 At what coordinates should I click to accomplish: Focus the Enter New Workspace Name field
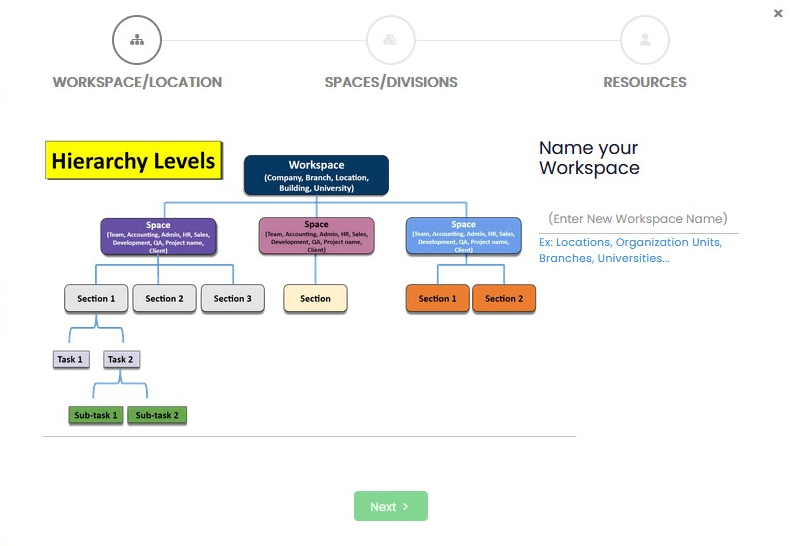638,219
